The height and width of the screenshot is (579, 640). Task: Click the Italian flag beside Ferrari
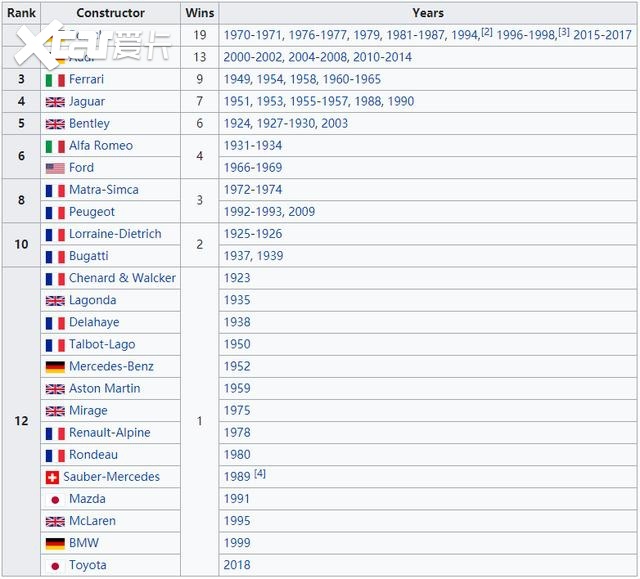pos(55,80)
